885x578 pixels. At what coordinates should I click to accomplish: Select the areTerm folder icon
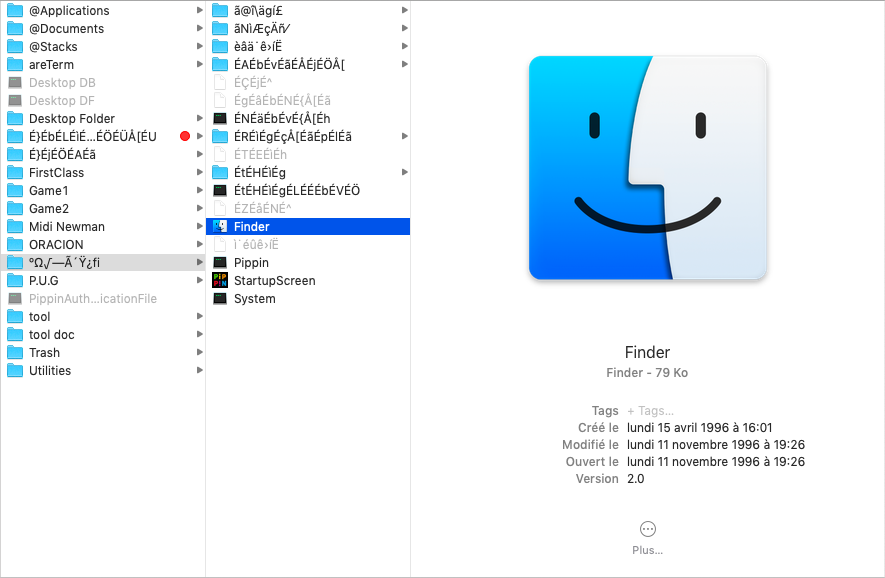click(x=15, y=64)
